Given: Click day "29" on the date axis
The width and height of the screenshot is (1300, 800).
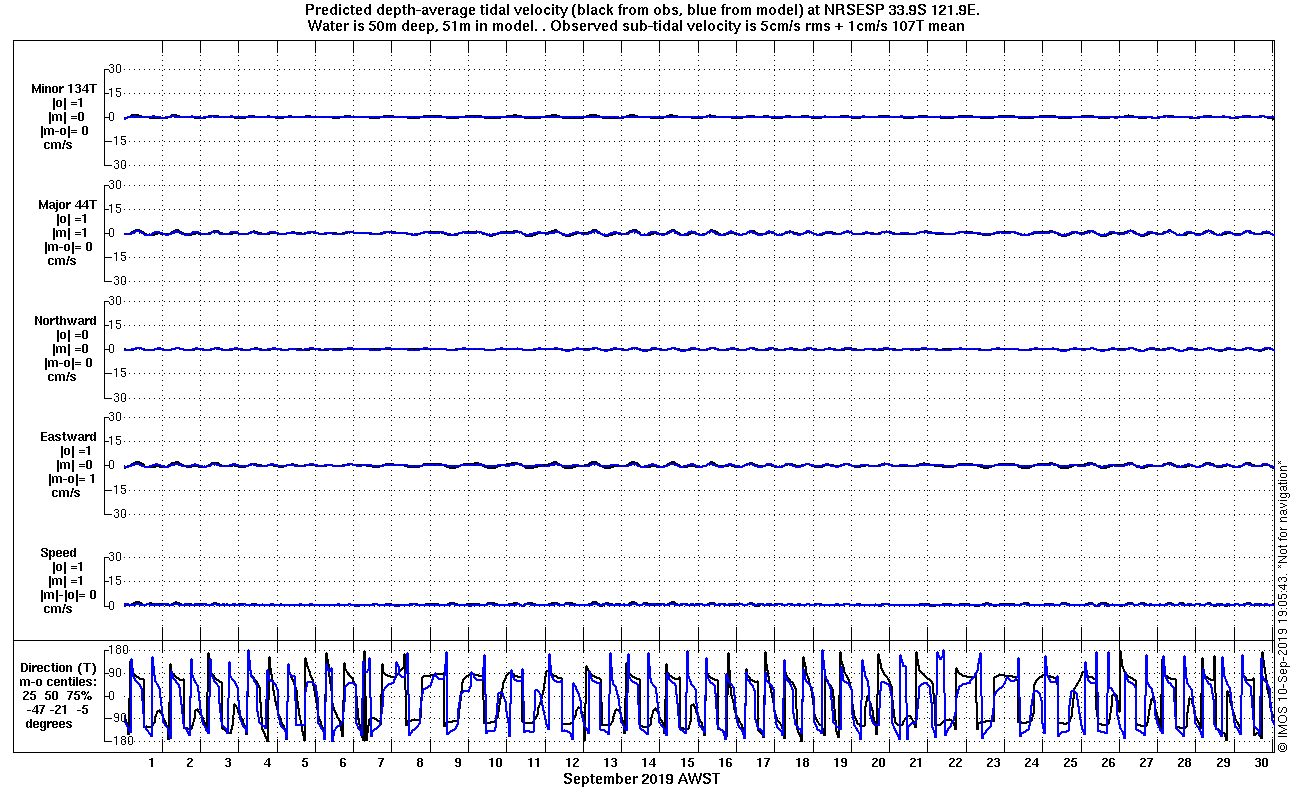Looking at the screenshot, I should (x=1223, y=763).
